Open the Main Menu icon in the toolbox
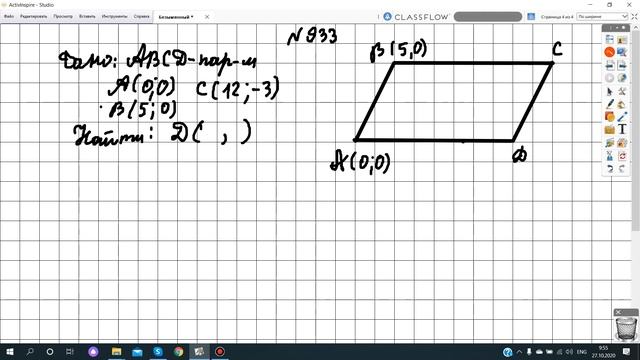 pyautogui.click(x=609, y=40)
